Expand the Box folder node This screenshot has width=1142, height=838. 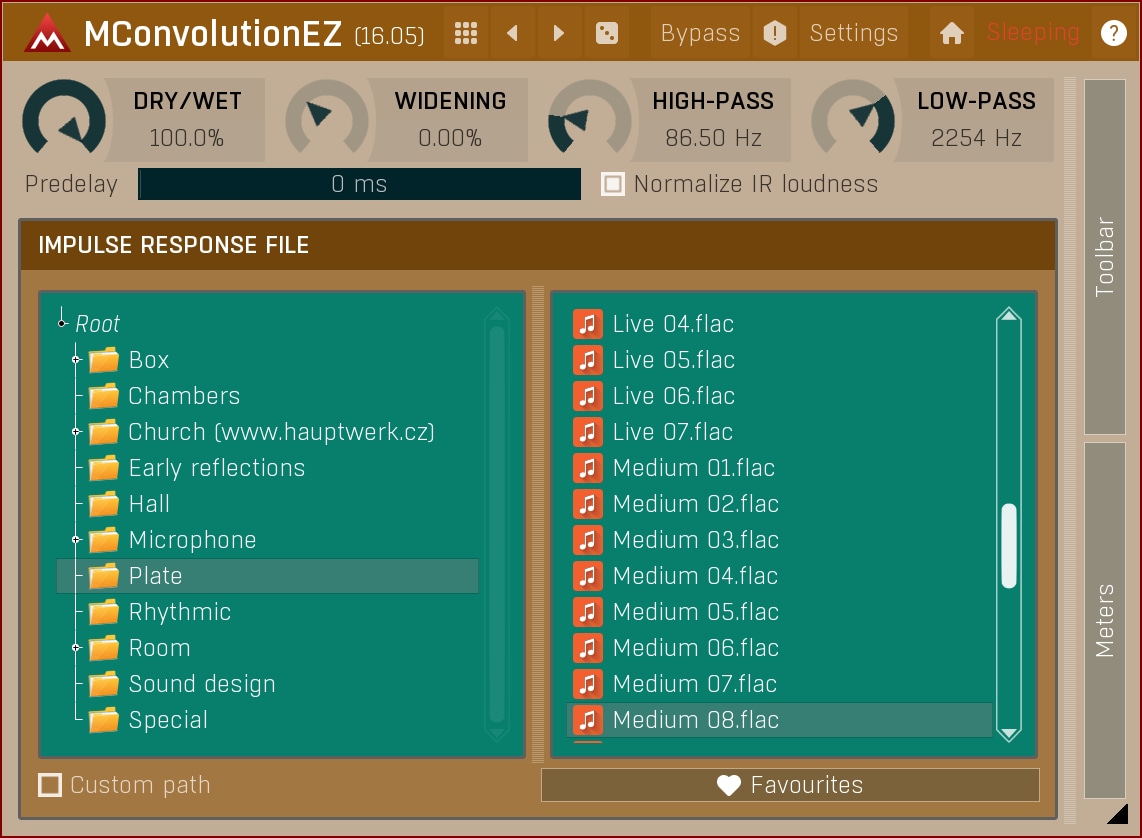coord(76,360)
